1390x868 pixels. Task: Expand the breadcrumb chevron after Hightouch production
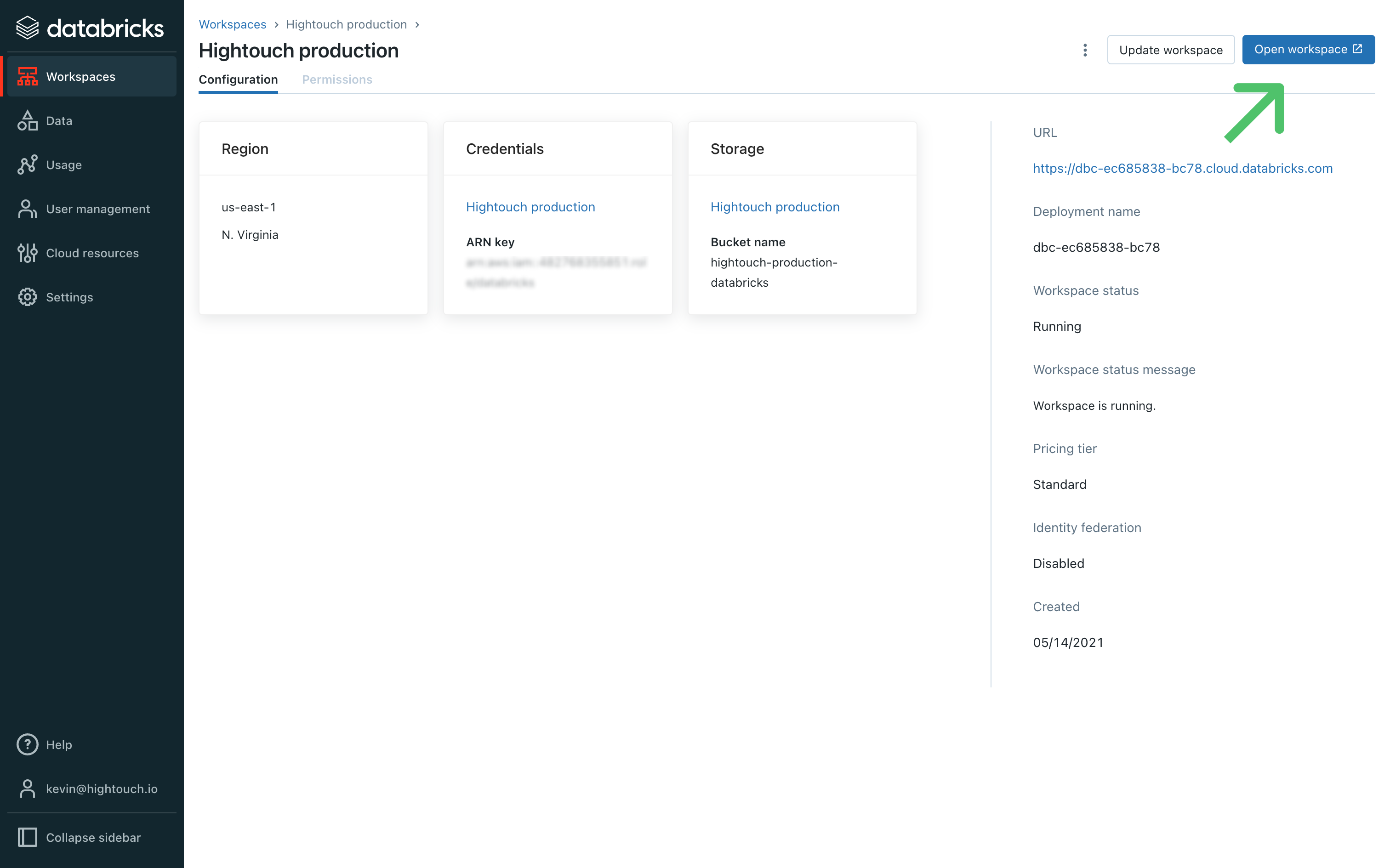417,25
